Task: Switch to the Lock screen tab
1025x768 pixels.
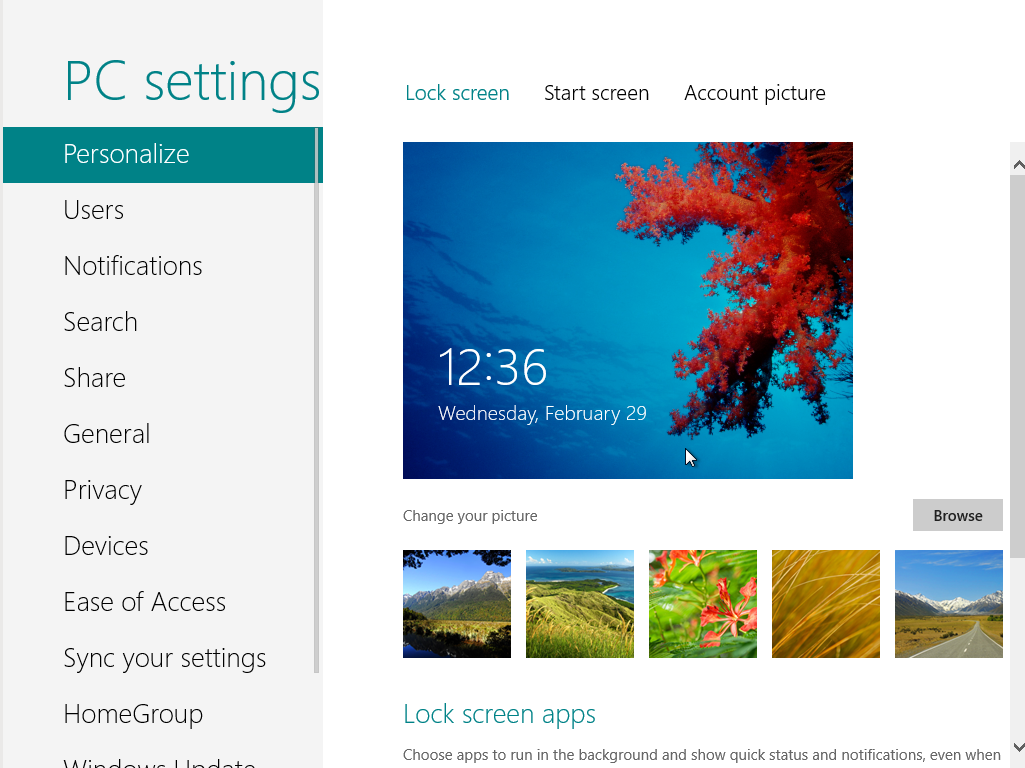Action: (x=457, y=93)
